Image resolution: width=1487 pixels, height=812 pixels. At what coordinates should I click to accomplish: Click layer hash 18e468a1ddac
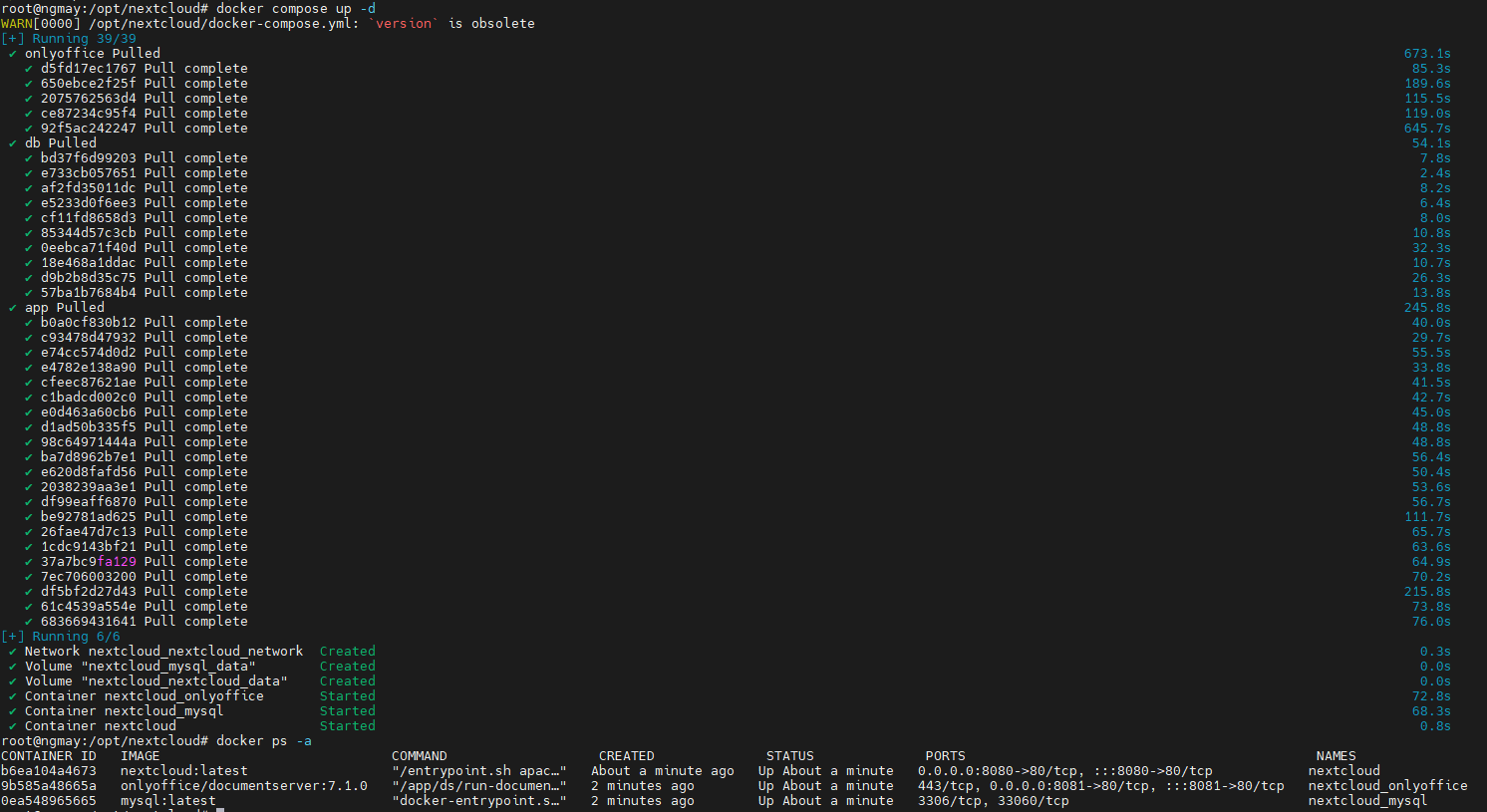pyautogui.click(x=89, y=262)
